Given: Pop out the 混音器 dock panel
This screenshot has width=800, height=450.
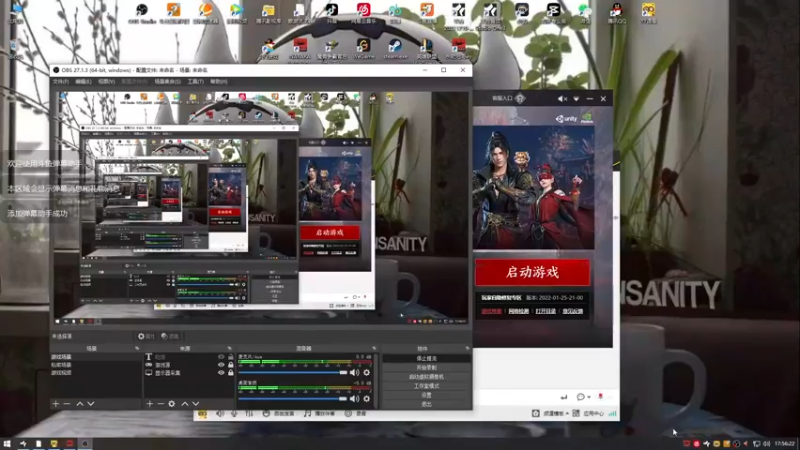Looking at the screenshot, I should (374, 348).
